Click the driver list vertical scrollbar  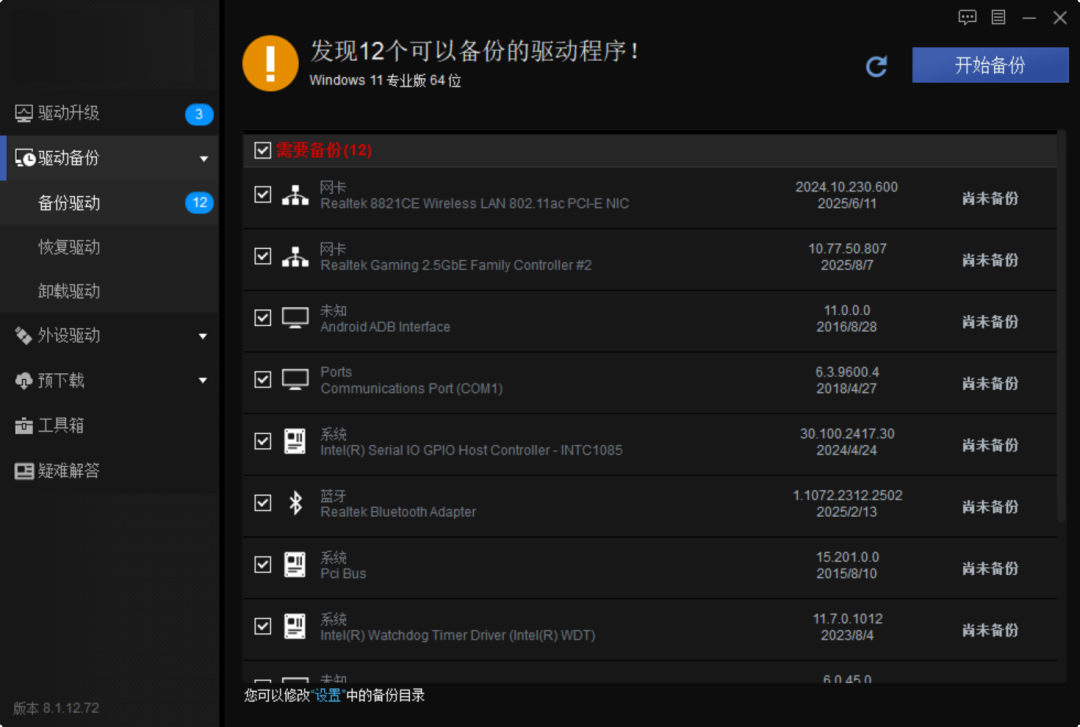click(1061, 326)
